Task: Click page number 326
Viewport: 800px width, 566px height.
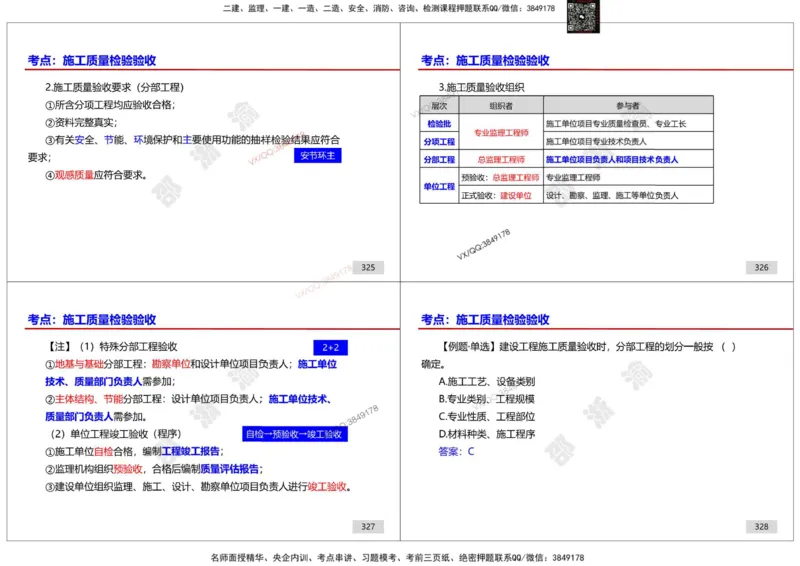Action: click(x=761, y=267)
